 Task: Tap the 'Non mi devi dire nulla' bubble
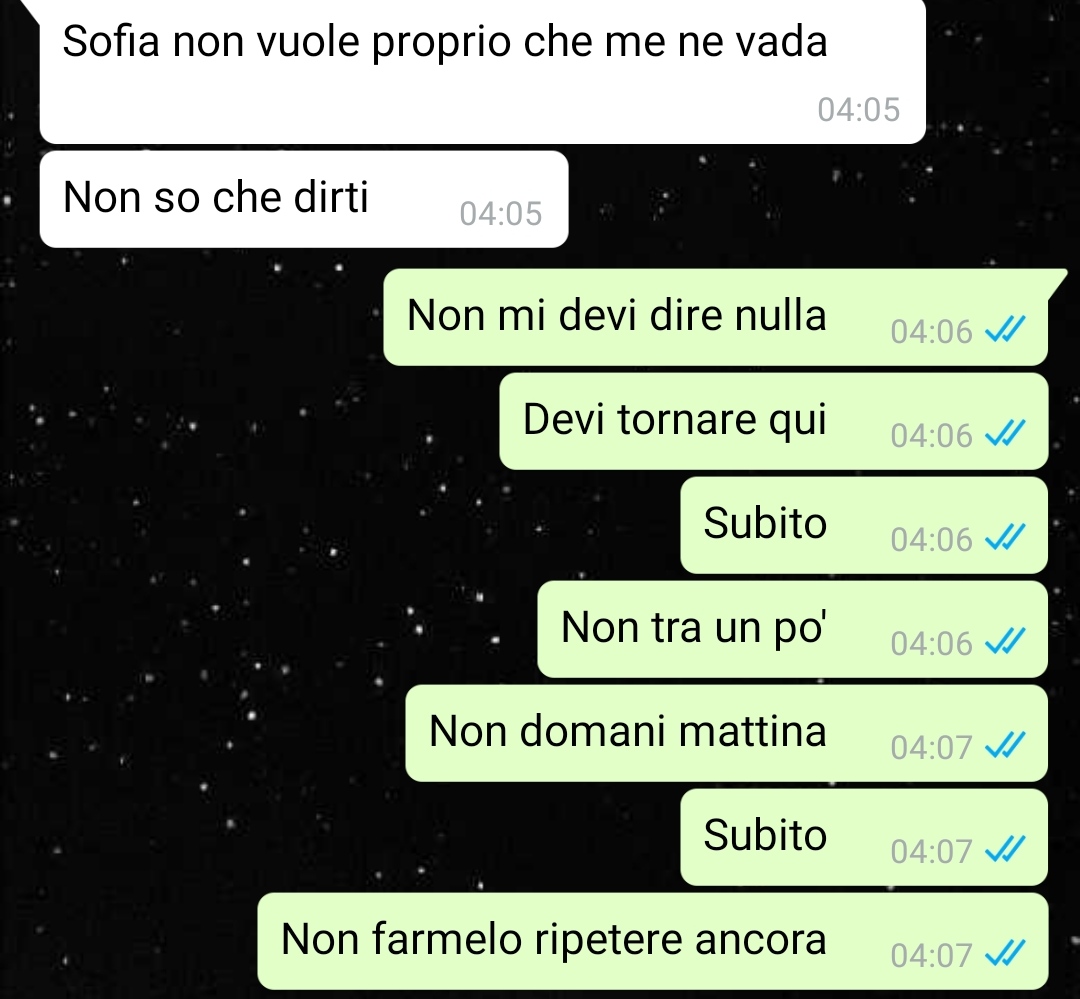point(716,317)
